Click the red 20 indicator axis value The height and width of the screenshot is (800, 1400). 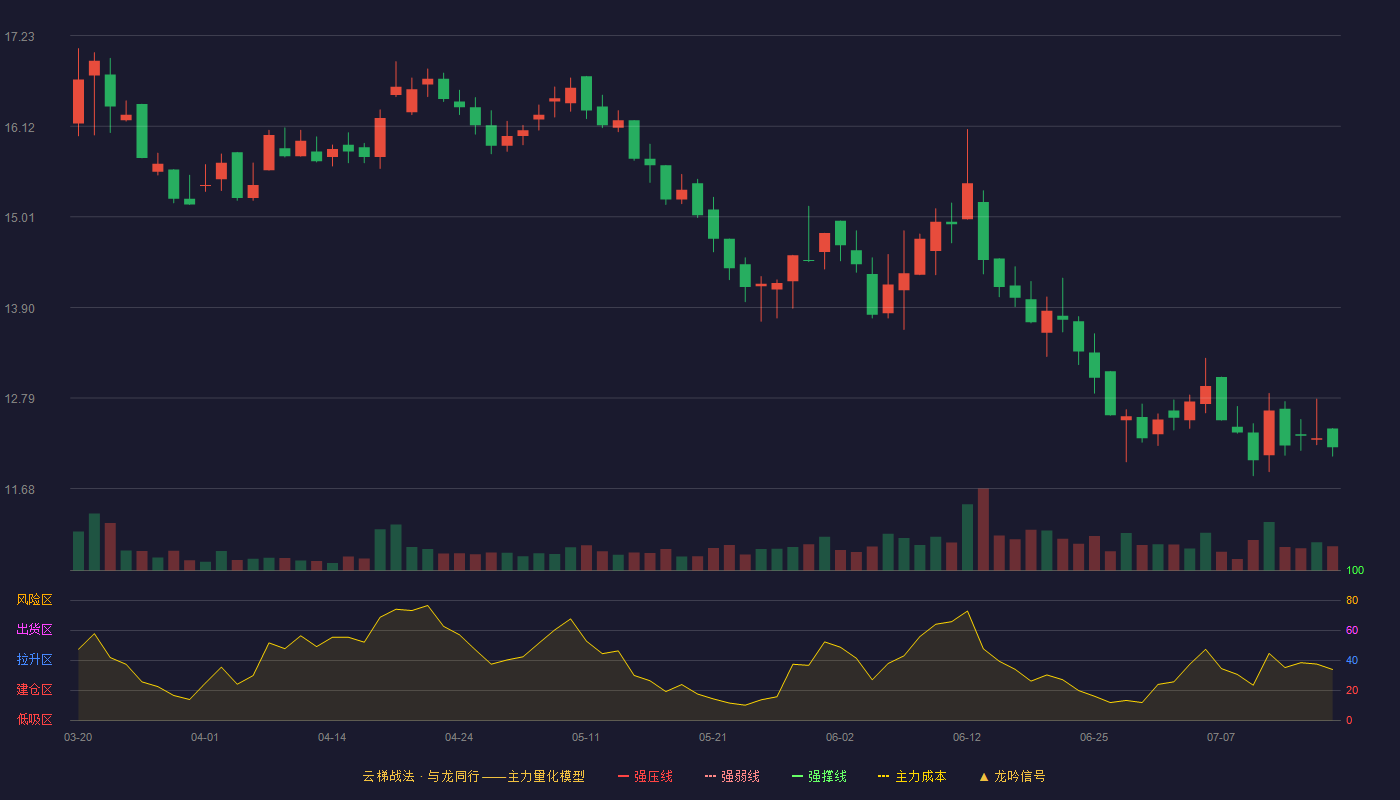[1352, 691]
